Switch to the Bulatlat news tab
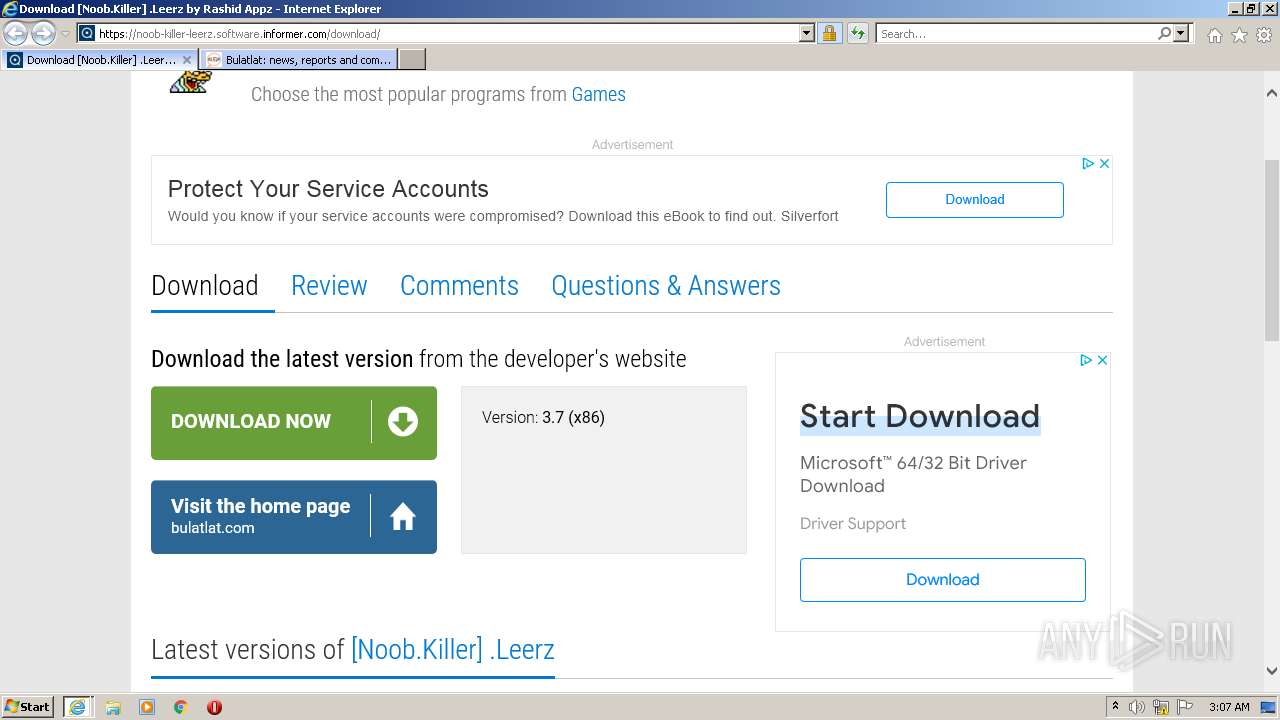 (298, 60)
